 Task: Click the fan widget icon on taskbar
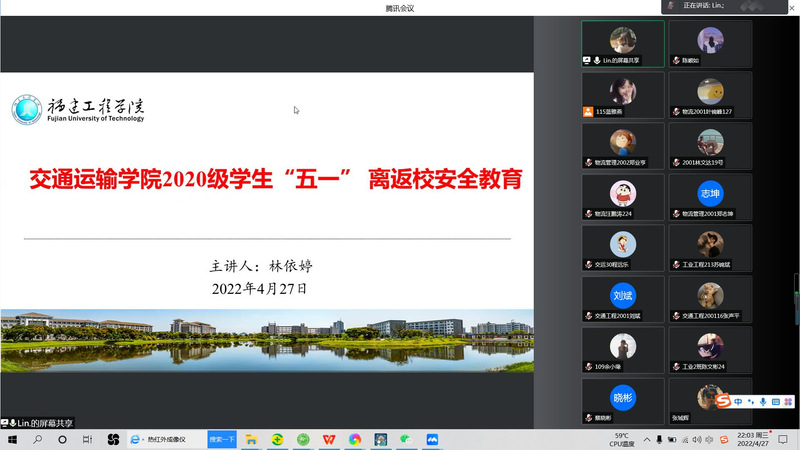pos(113,439)
